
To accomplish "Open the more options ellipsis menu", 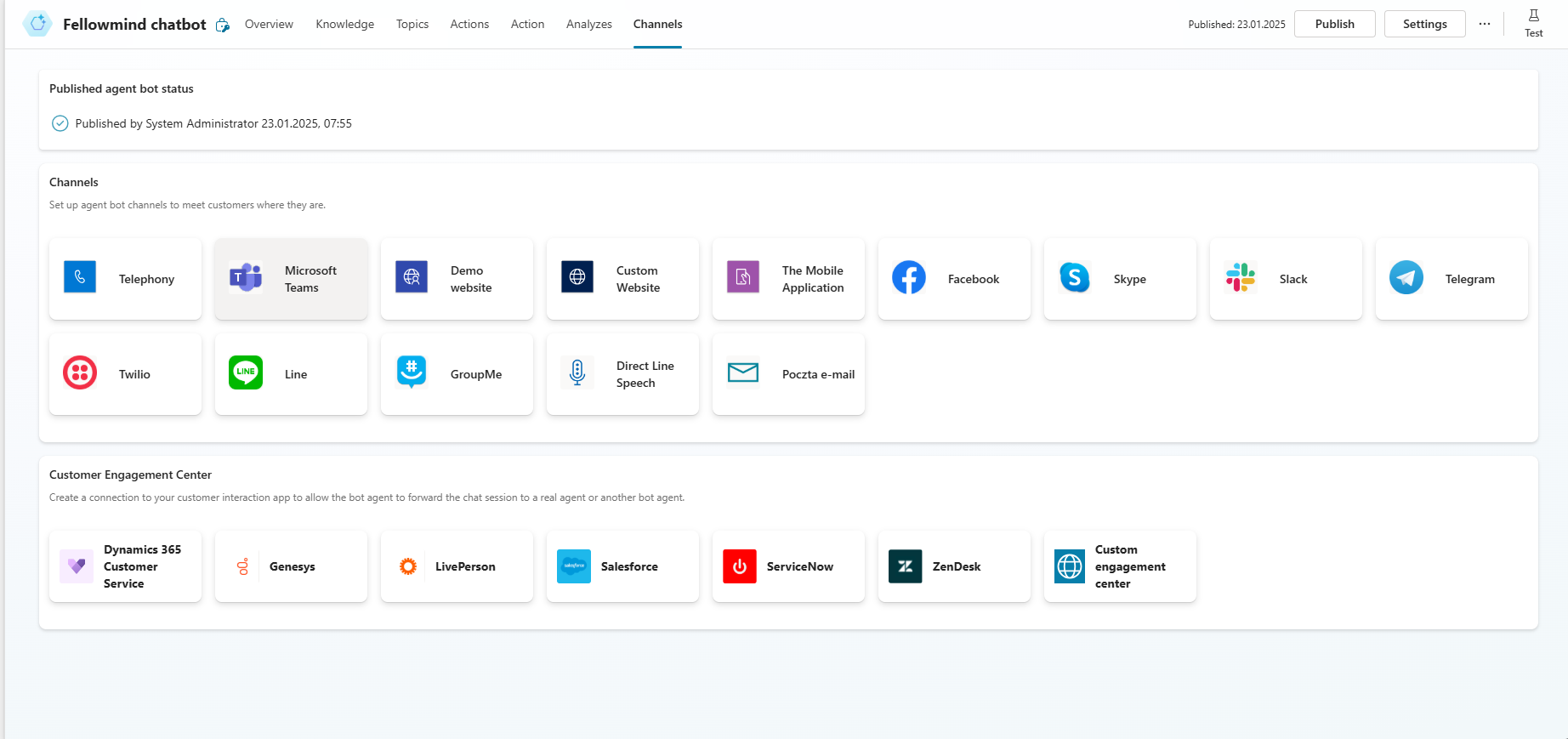I will (x=1485, y=24).
